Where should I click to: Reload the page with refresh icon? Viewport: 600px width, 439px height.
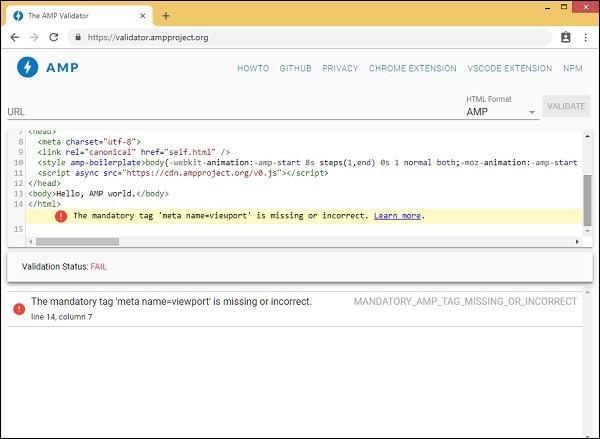(54, 37)
